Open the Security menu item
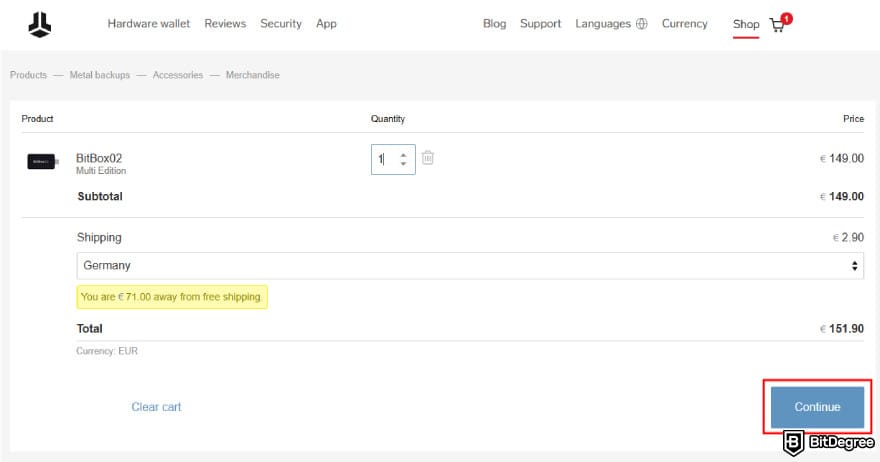The width and height of the screenshot is (880, 462). (x=281, y=24)
